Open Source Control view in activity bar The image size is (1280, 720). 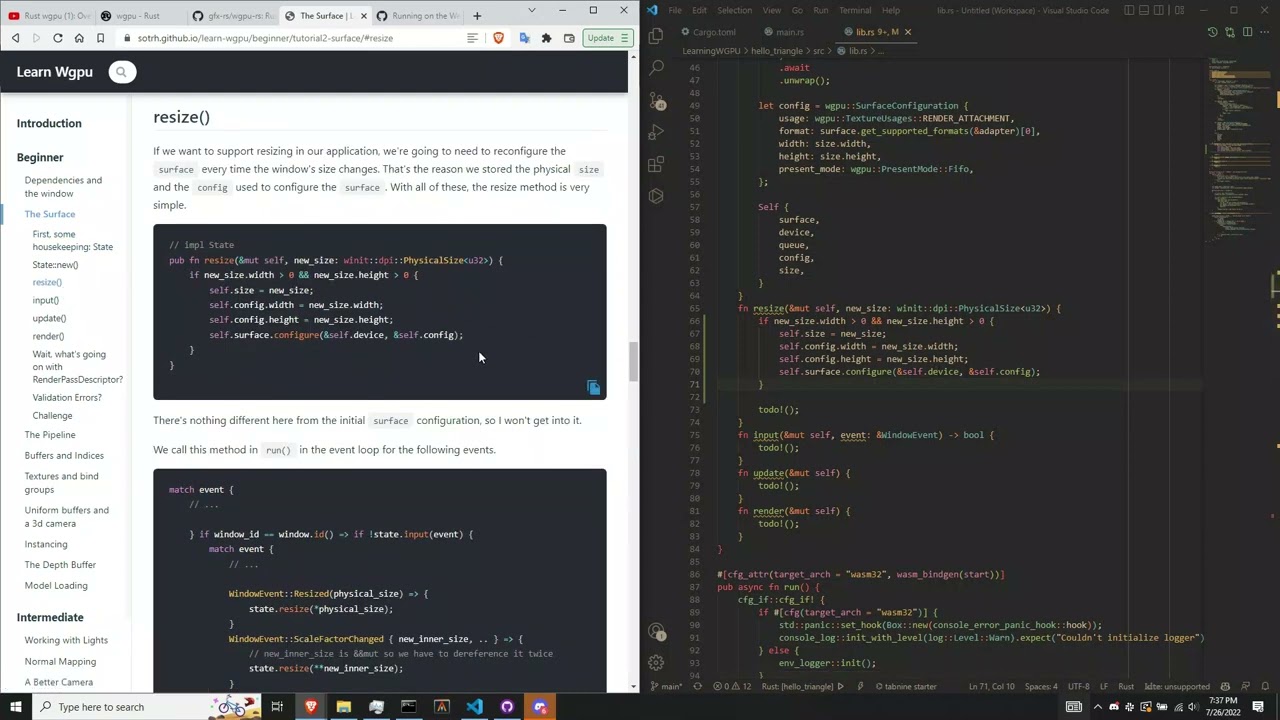point(656,101)
